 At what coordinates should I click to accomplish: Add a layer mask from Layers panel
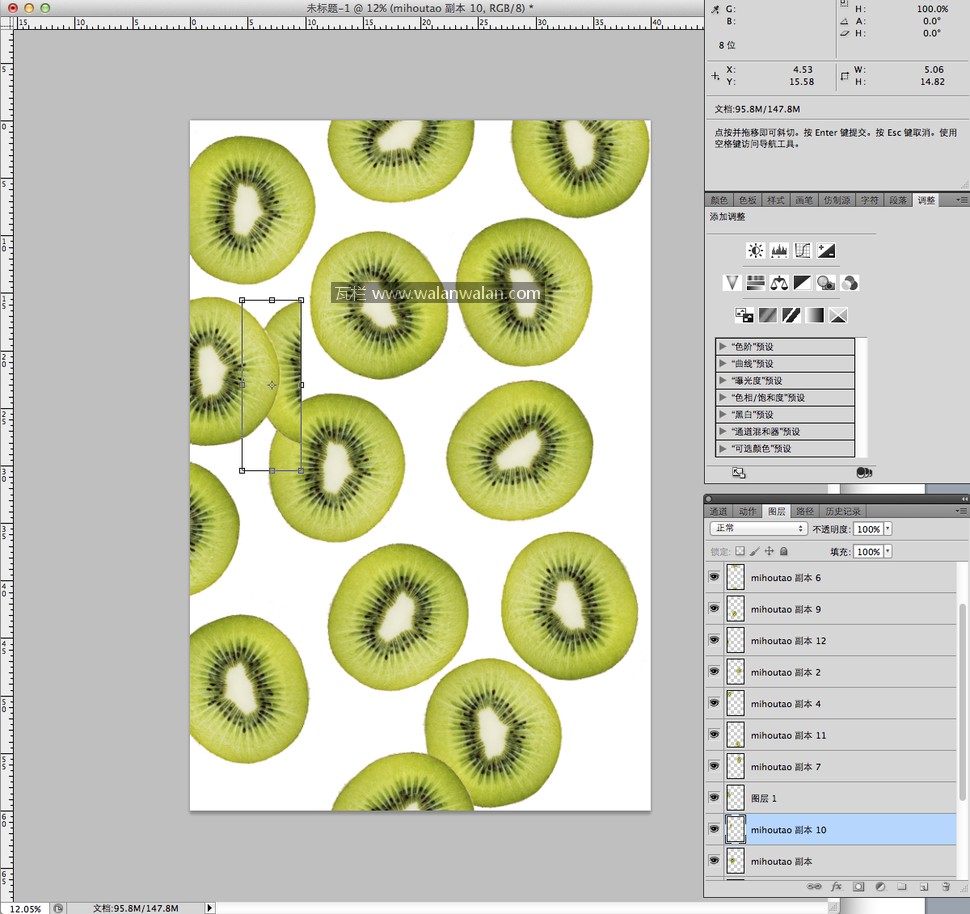[858, 886]
